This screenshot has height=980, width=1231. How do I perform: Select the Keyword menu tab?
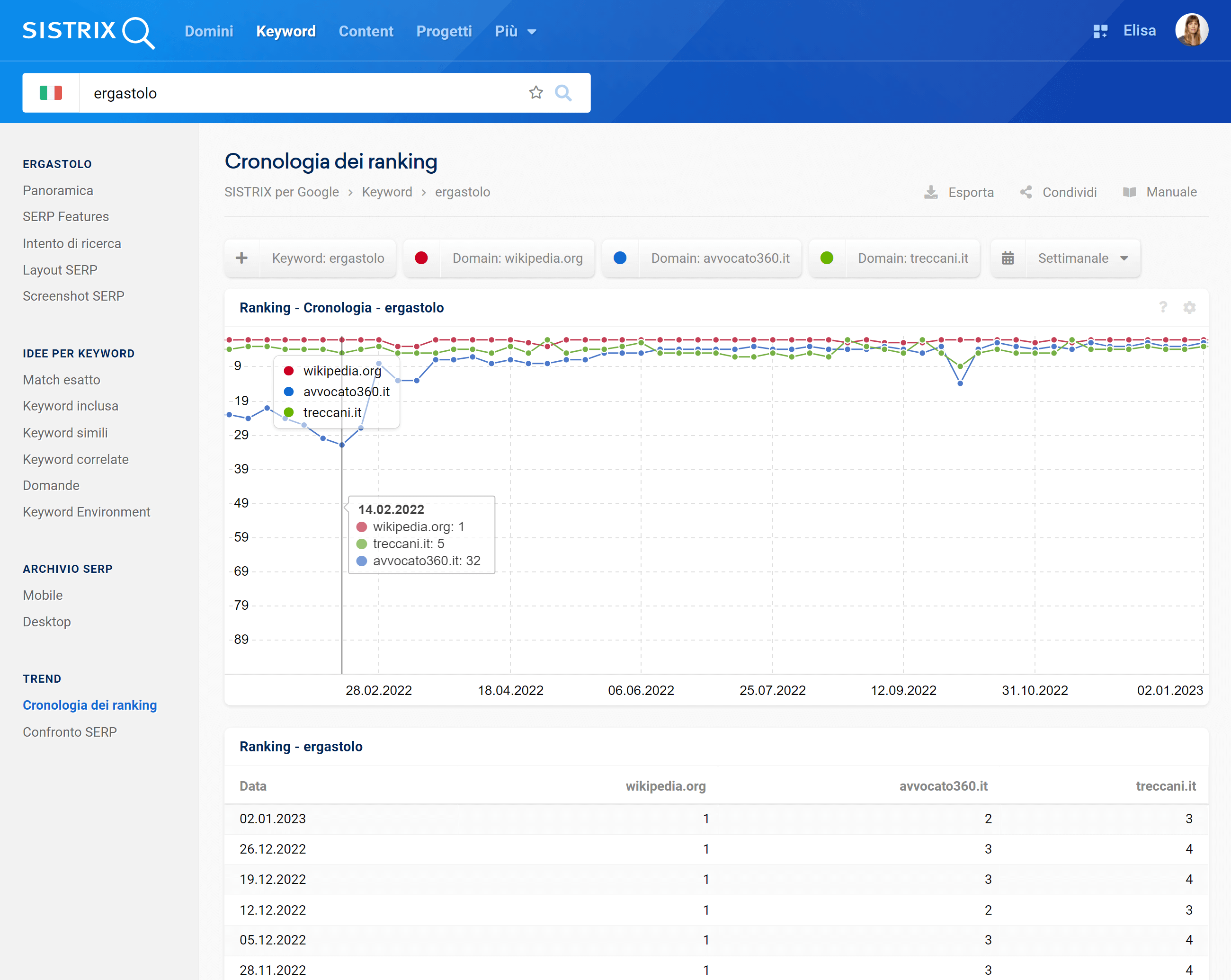[284, 30]
